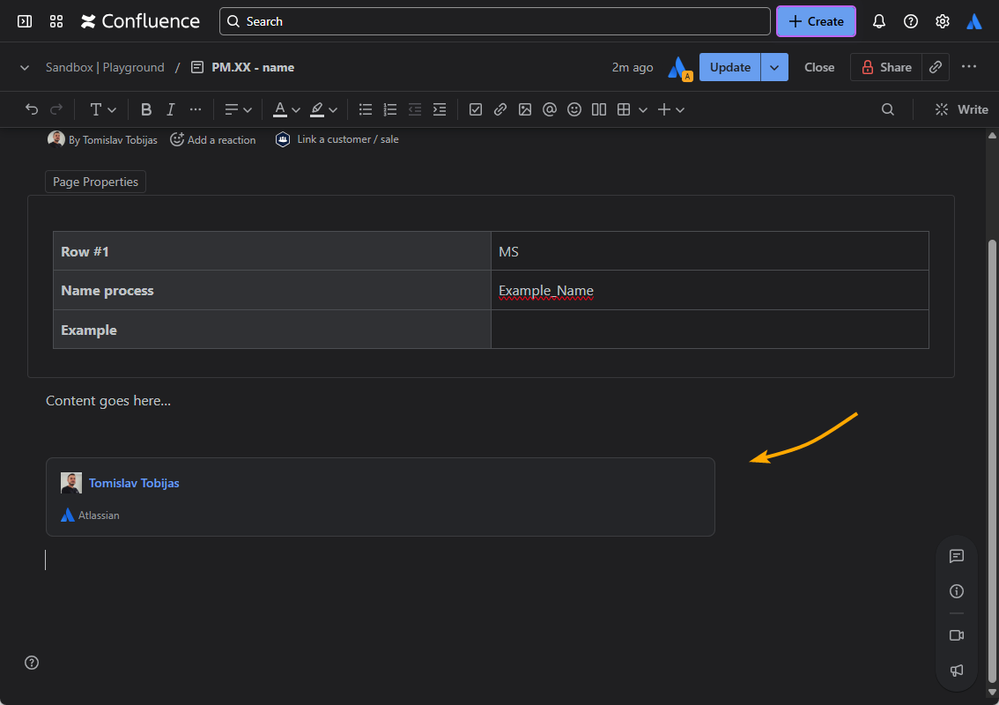Open the text color picker

pyautogui.click(x=287, y=110)
